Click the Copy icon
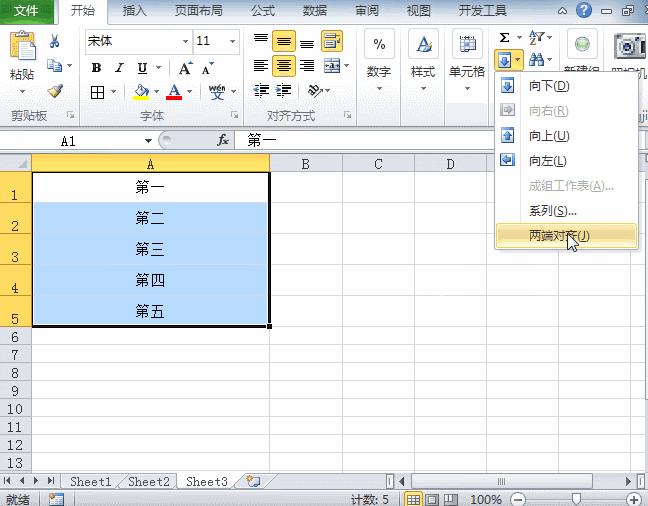The width and height of the screenshot is (648, 506). click(55, 66)
